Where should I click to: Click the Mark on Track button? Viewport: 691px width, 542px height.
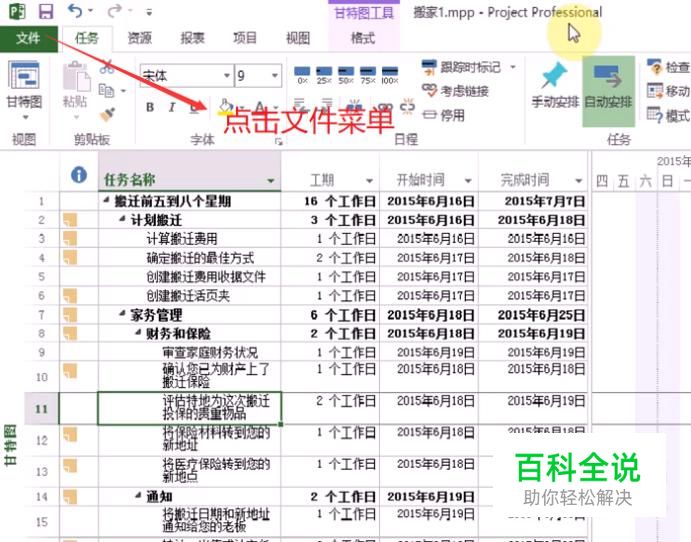461,67
